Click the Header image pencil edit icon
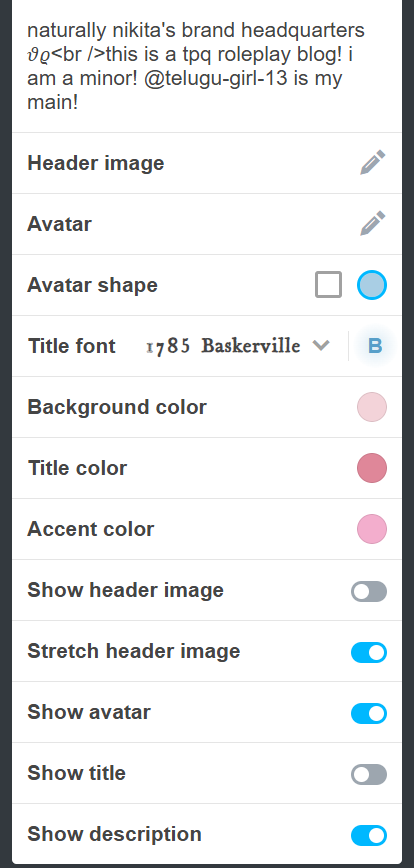Viewport: 414px width, 868px height. [372, 163]
